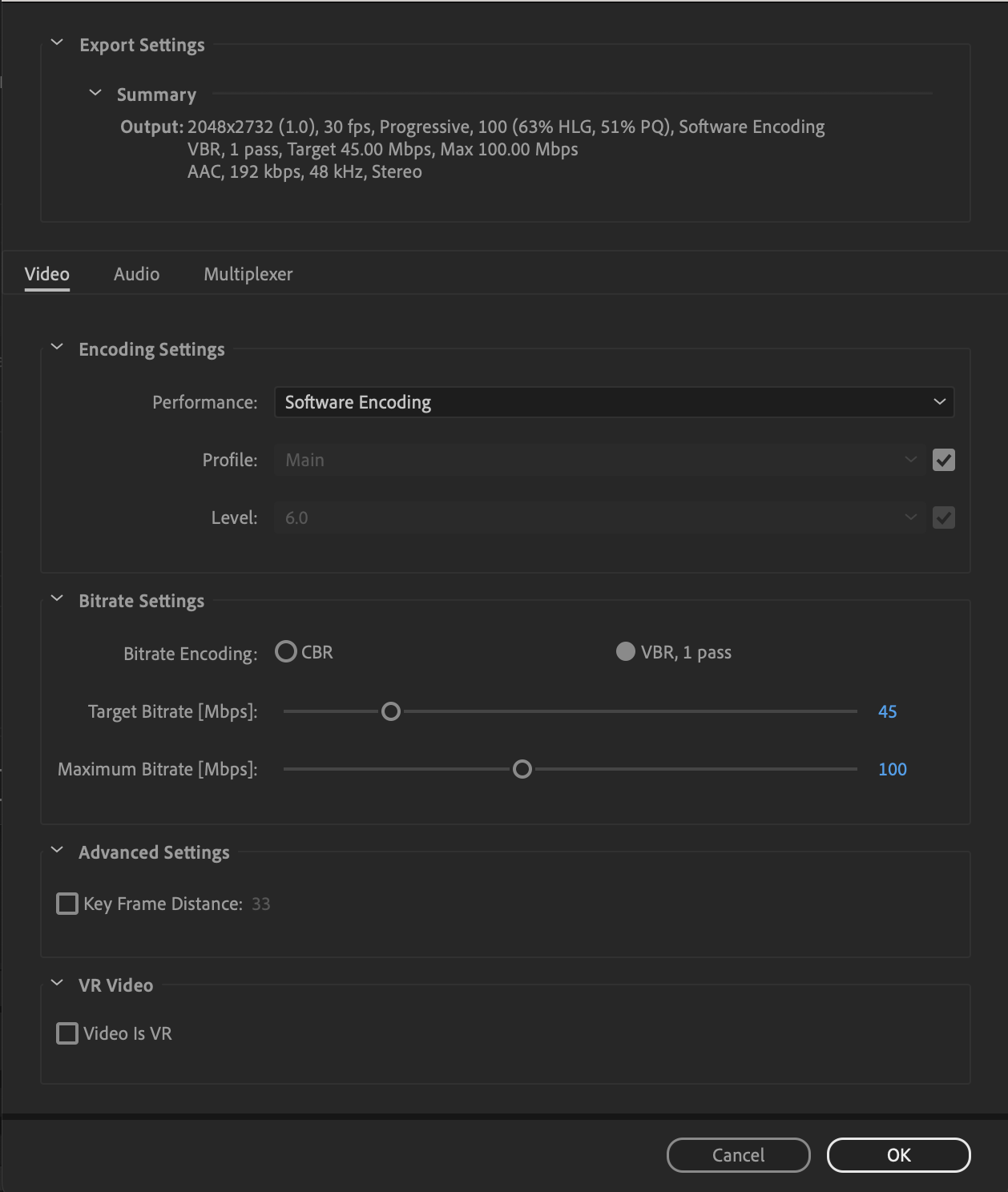Collapse the Export Settings section

56,43
